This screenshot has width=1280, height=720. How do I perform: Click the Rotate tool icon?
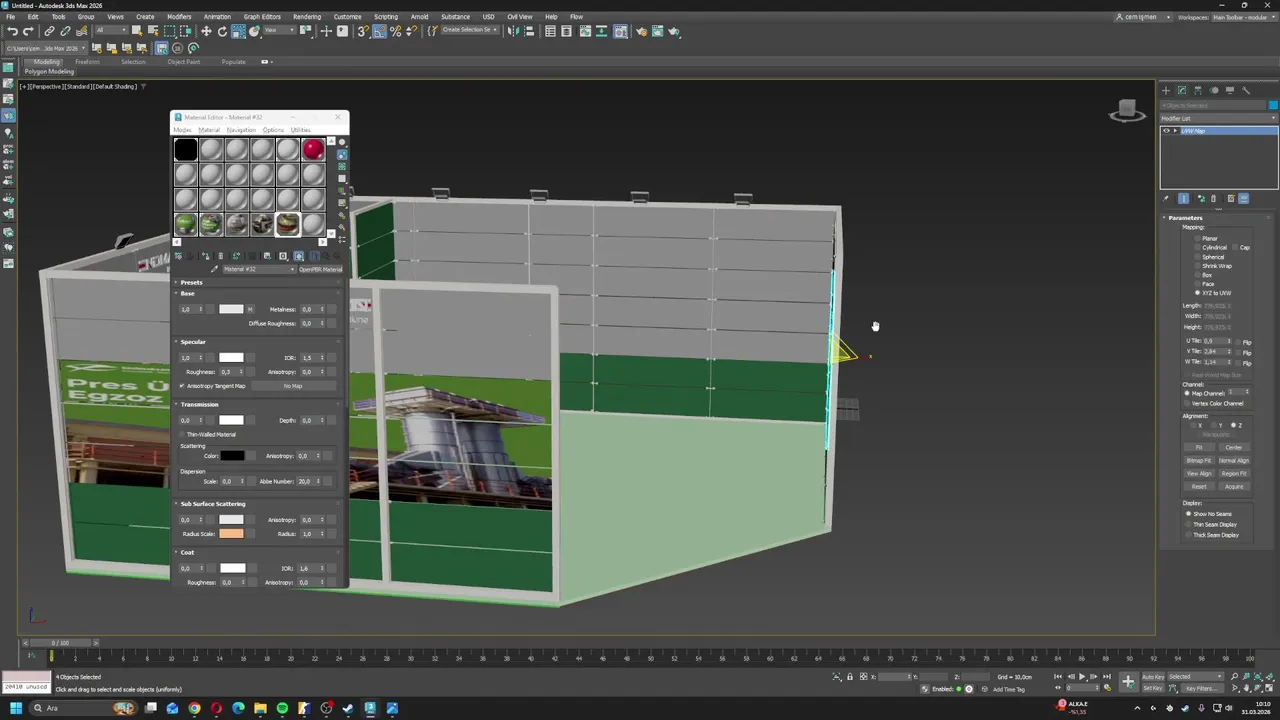pyautogui.click(x=222, y=31)
